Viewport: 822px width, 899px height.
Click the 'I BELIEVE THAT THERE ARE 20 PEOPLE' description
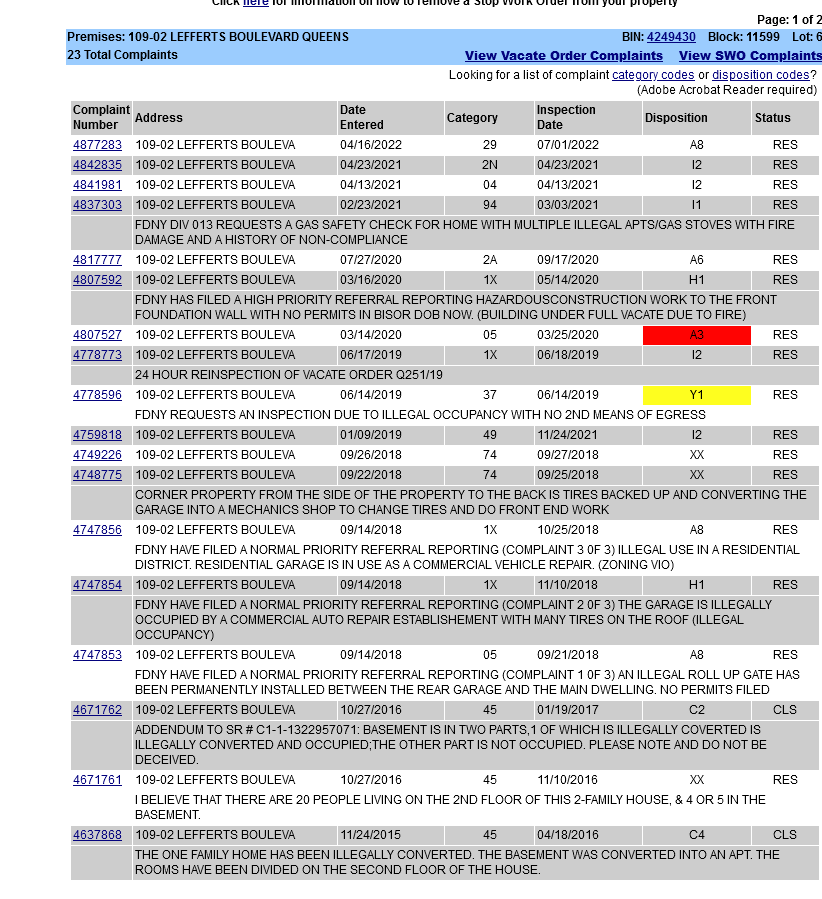tap(451, 808)
